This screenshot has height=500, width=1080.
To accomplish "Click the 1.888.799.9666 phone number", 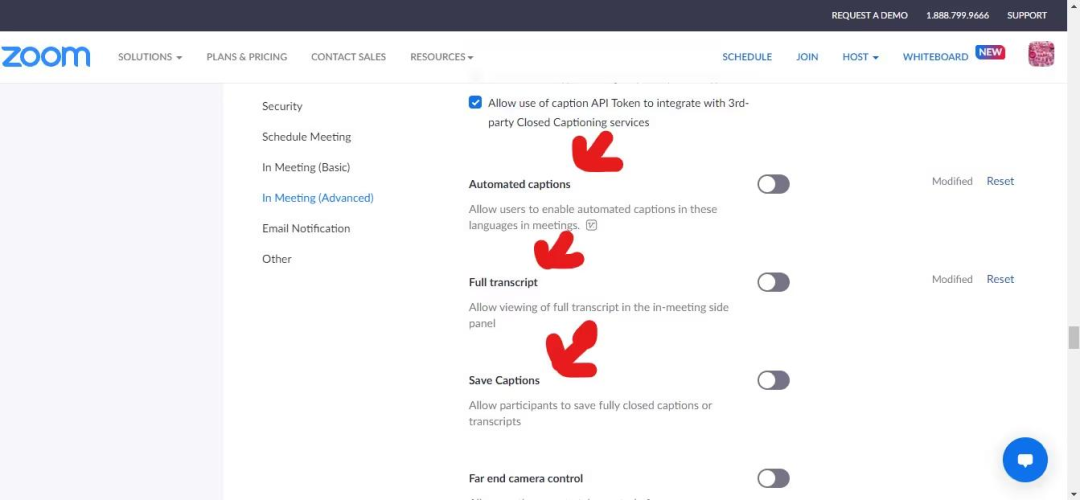I will coord(957,15).
